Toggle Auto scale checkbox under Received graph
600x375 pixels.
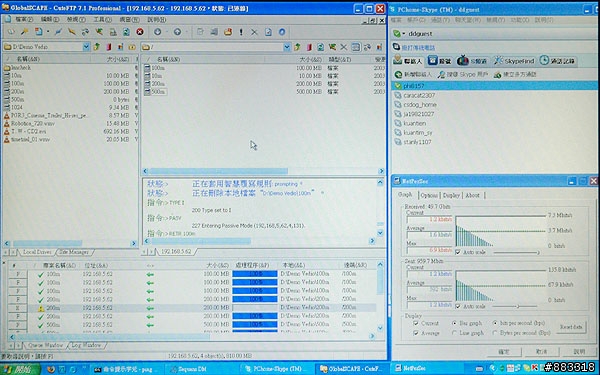click(458, 252)
